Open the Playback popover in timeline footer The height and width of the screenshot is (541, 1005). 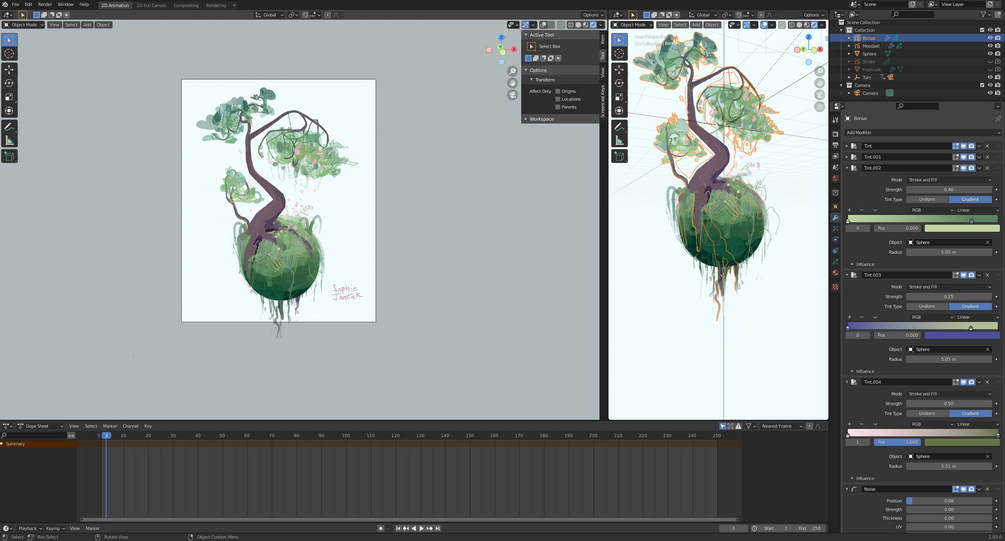28,529
